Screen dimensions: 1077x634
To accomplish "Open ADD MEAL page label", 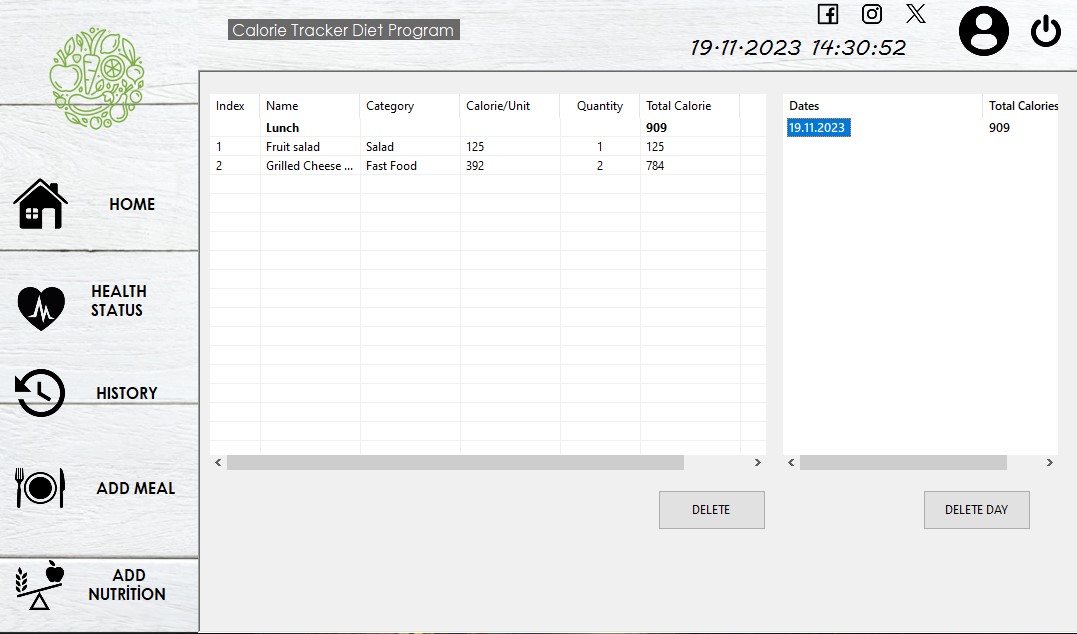I will point(135,488).
